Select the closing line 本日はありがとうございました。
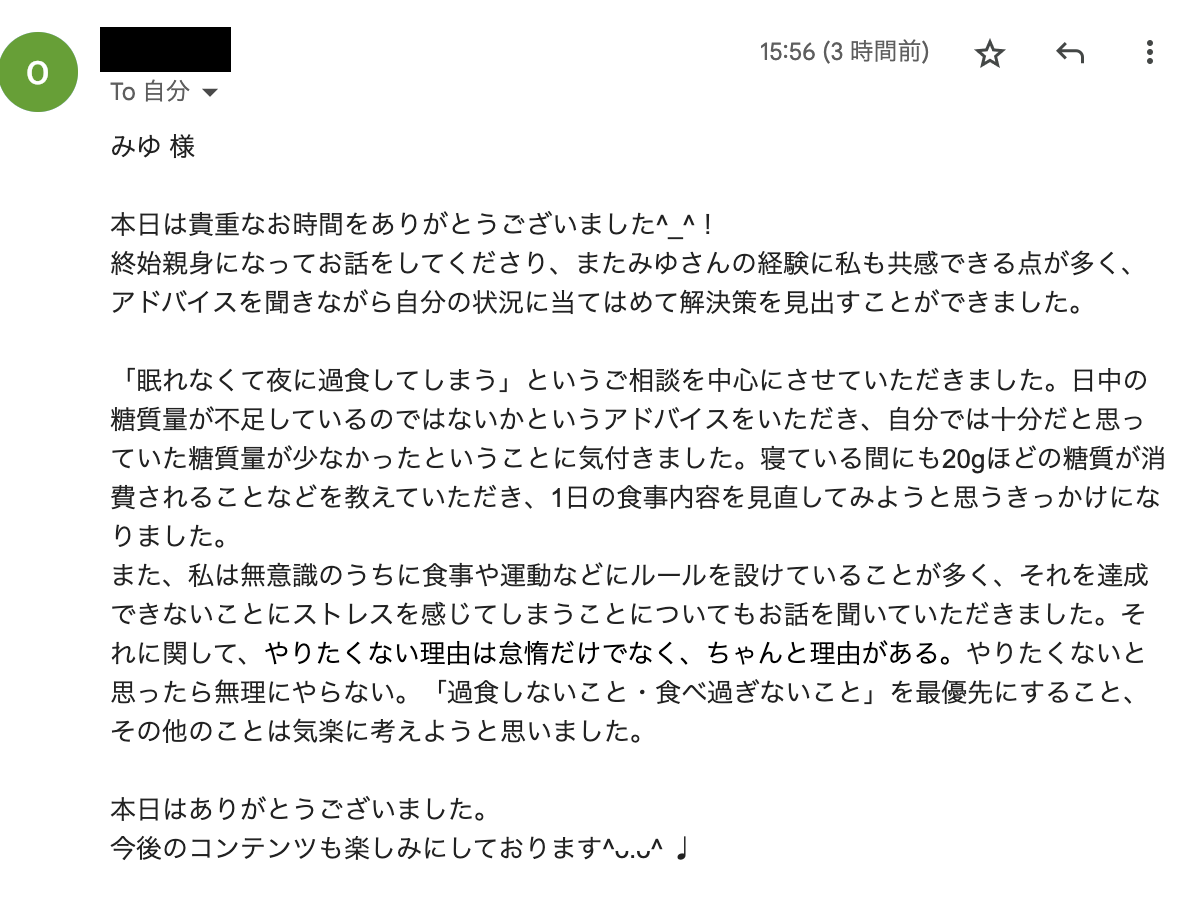Screen dimensions: 1194x904 [x=300, y=808]
